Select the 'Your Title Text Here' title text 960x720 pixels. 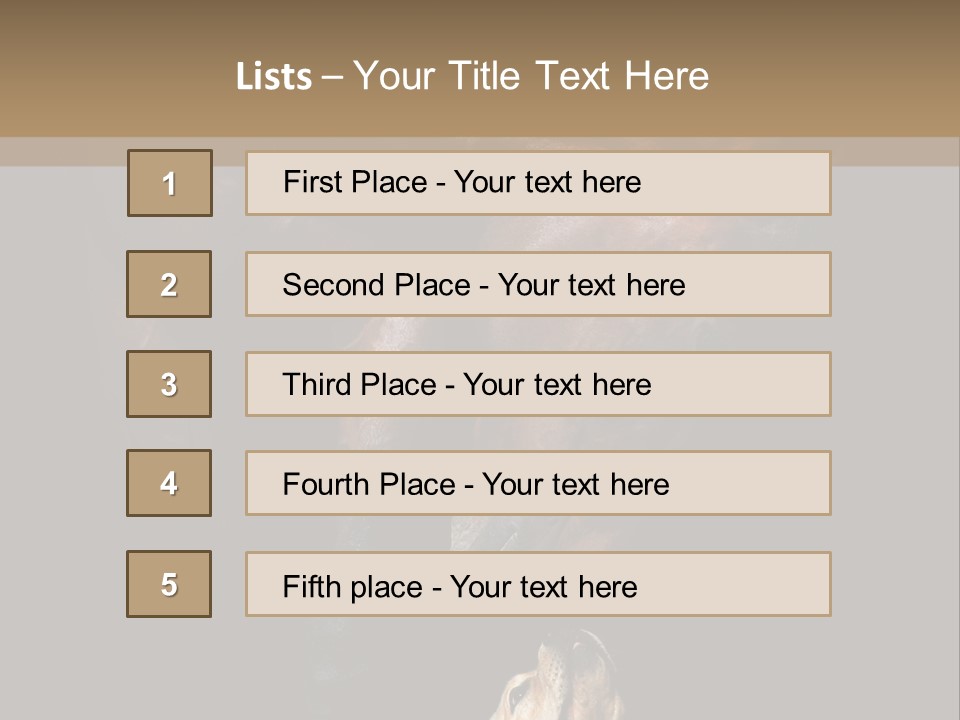(531, 76)
